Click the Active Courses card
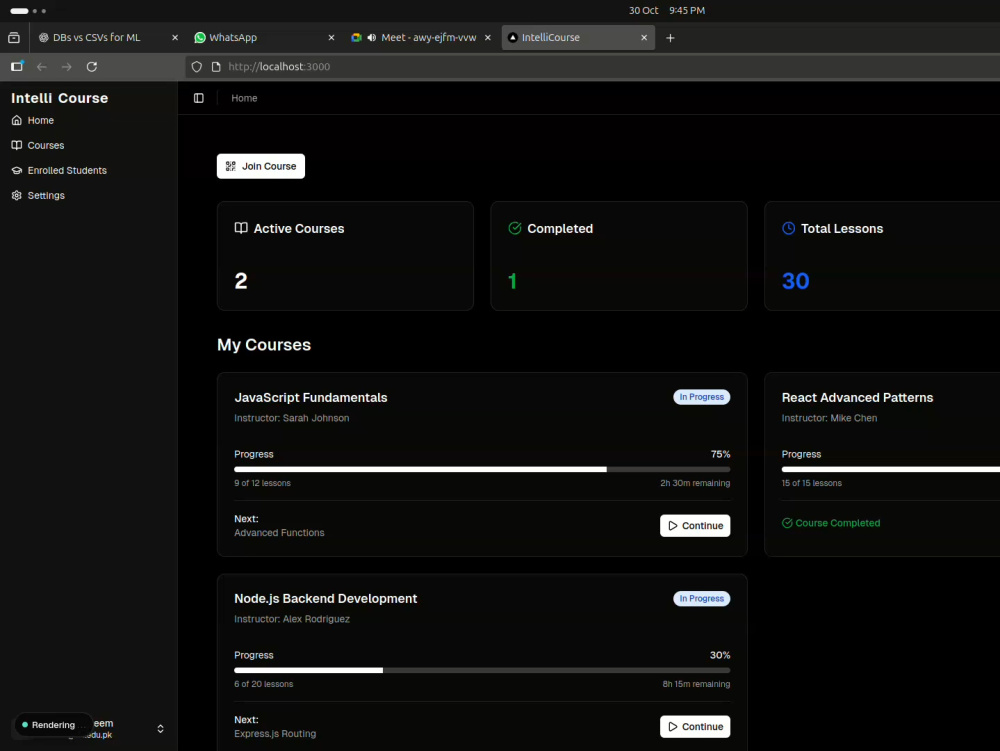This screenshot has height=751, width=1000. tap(345, 256)
